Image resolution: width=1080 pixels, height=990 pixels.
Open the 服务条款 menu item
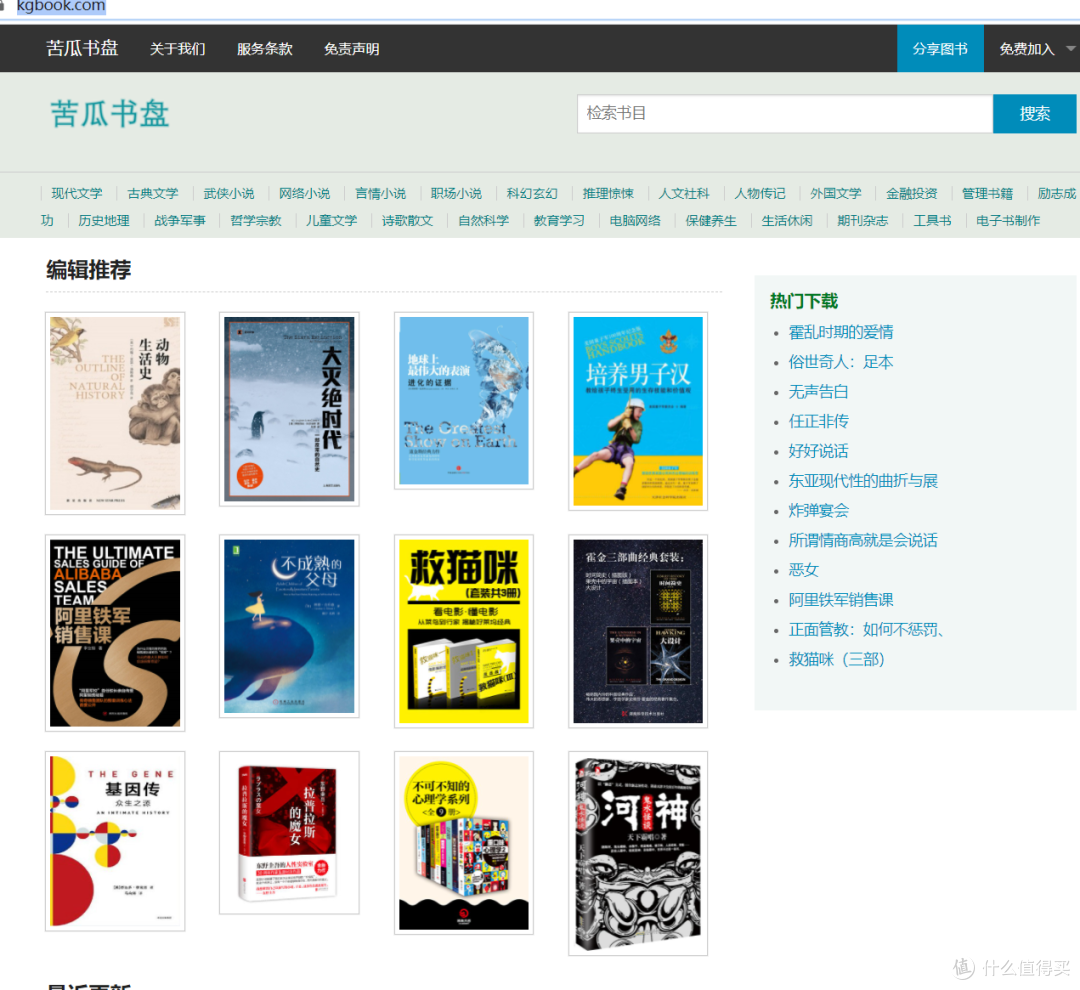point(264,49)
